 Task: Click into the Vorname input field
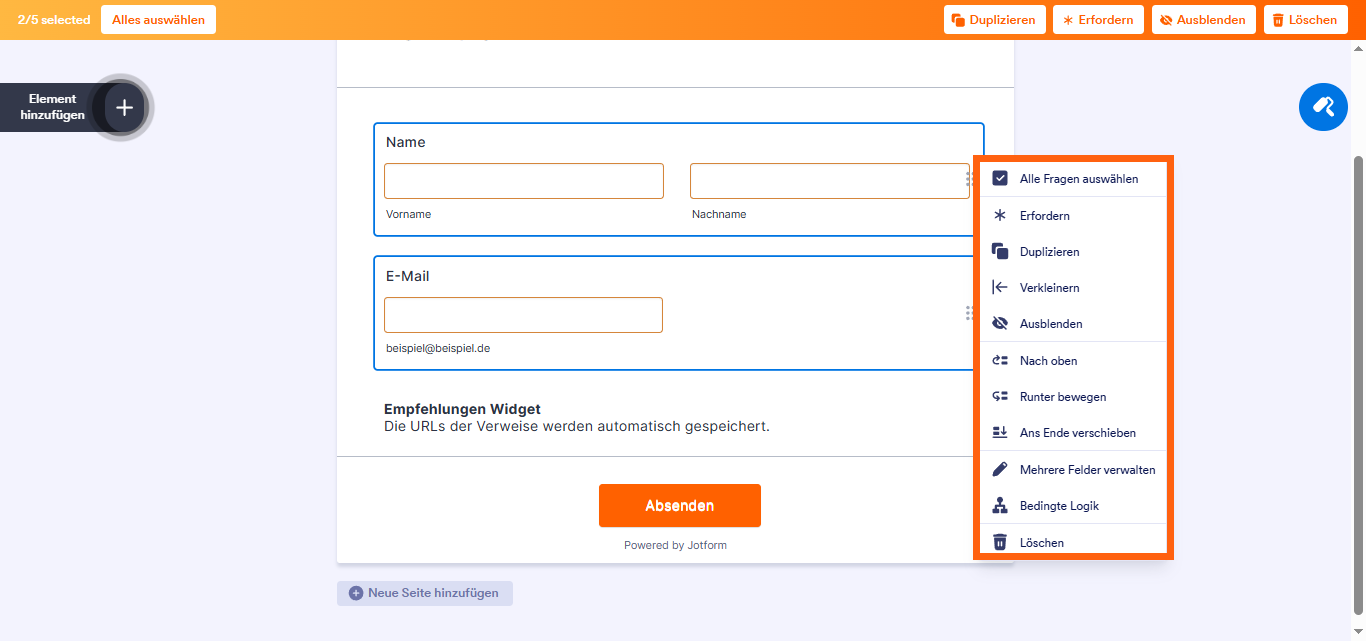tap(523, 181)
